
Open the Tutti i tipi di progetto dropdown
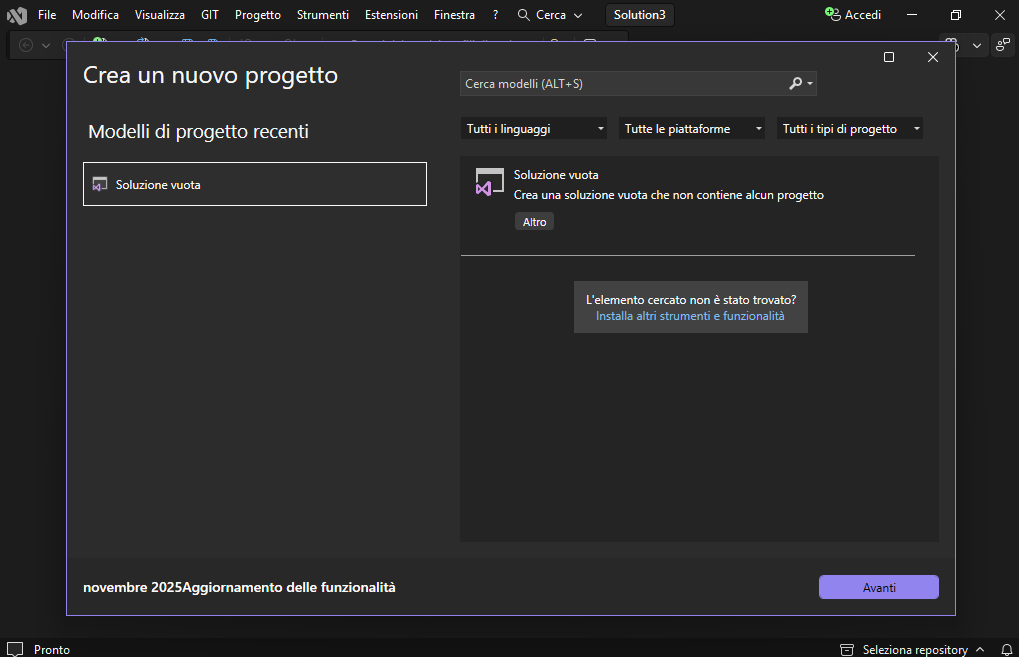pyautogui.click(x=850, y=129)
